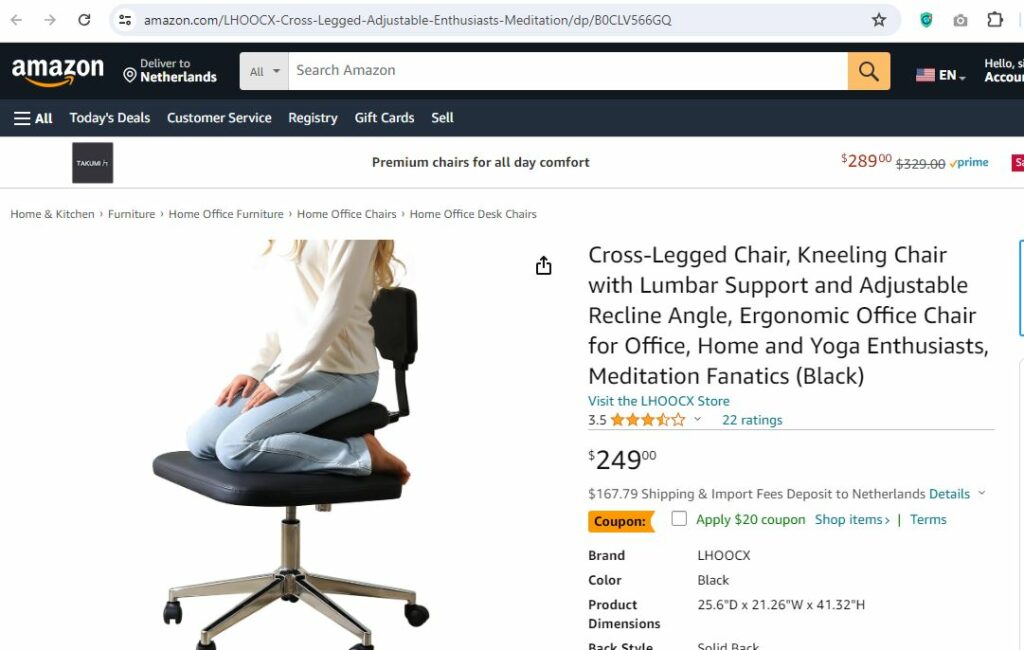Viewport: 1024px width, 650px height.
Task: Click the Search Amazon input field
Action: [568, 71]
